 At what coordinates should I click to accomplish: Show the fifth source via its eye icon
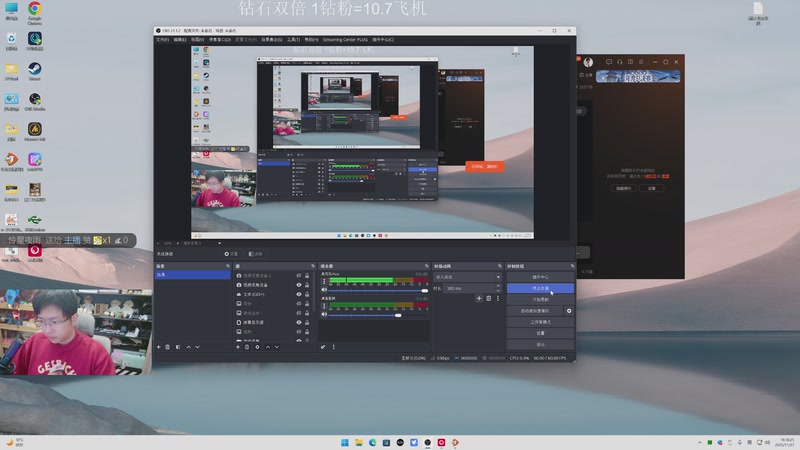(299, 313)
